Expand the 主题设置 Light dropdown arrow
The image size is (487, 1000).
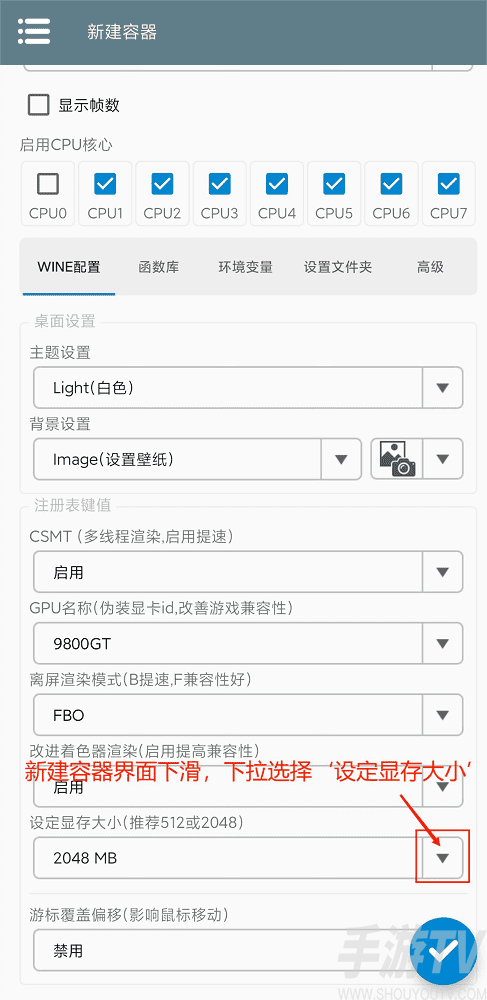point(442,388)
